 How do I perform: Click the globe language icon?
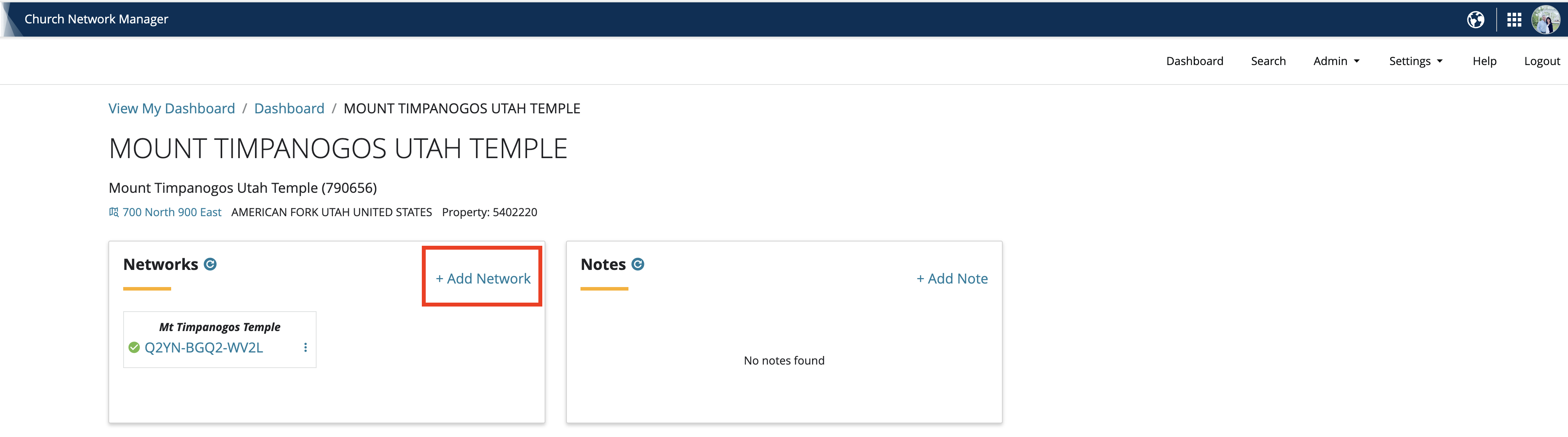coord(1476,20)
